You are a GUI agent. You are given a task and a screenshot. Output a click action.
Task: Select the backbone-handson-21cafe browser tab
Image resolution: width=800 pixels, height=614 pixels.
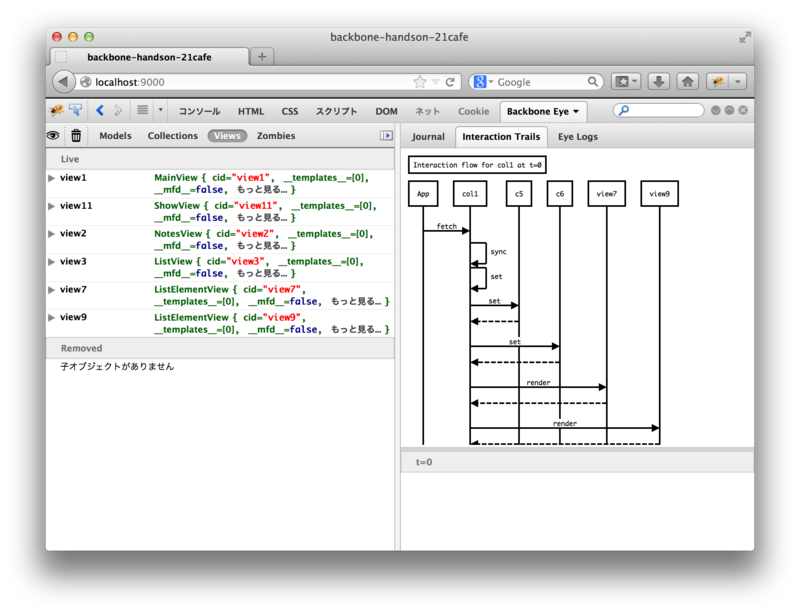[149, 57]
